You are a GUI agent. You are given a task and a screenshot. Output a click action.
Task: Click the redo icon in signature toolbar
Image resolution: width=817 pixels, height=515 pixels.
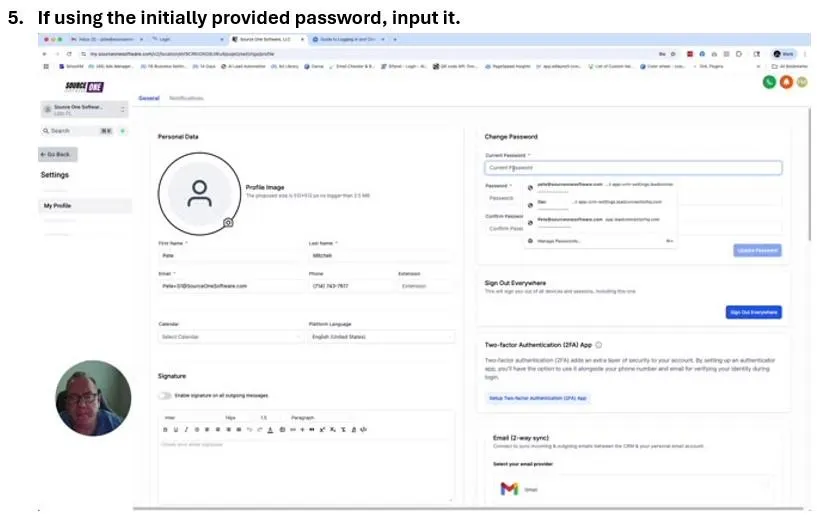click(259, 430)
